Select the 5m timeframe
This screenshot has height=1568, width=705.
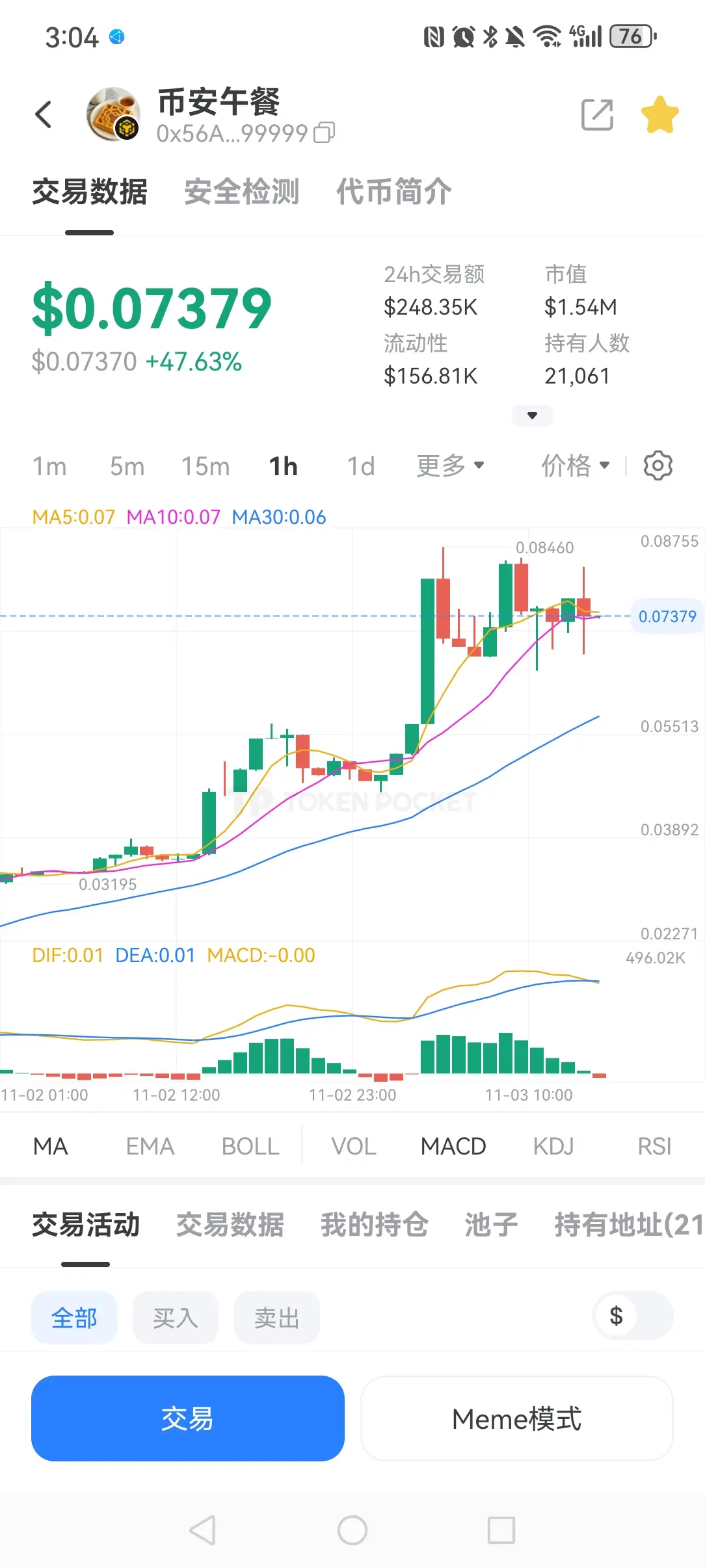point(127,466)
